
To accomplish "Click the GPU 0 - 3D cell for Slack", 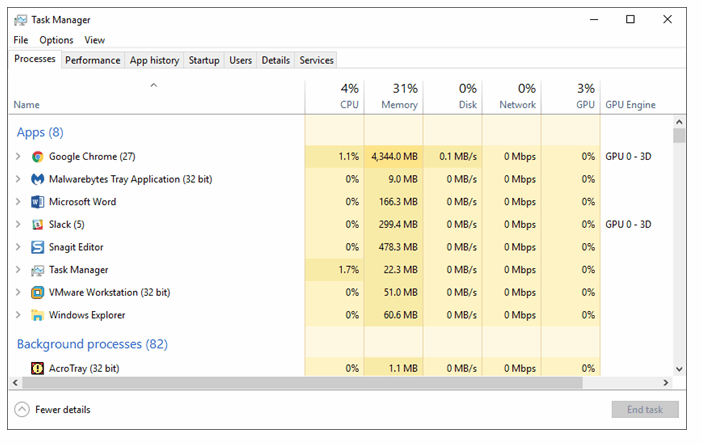I will (628, 224).
